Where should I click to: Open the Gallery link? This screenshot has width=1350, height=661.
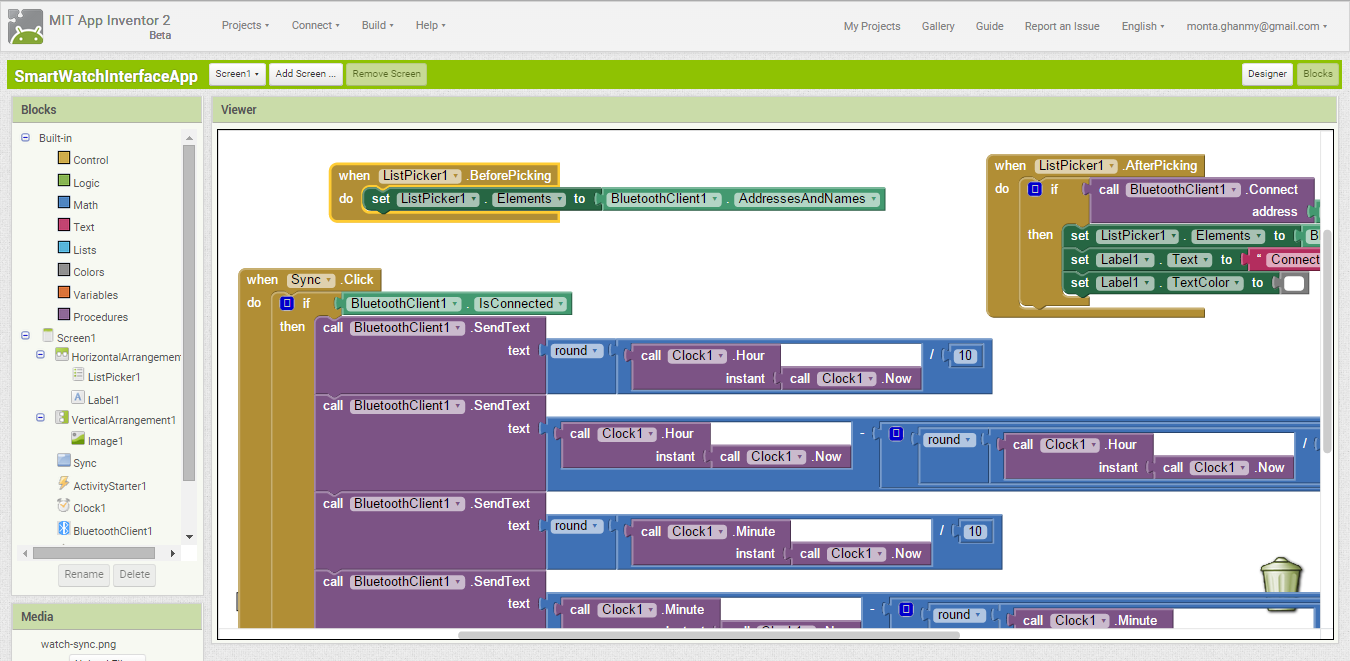[938, 27]
